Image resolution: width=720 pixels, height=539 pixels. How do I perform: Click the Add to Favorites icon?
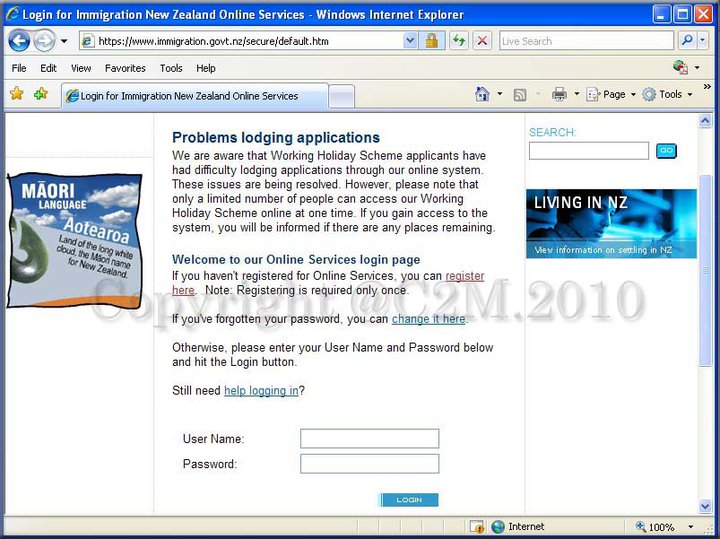[x=40, y=94]
